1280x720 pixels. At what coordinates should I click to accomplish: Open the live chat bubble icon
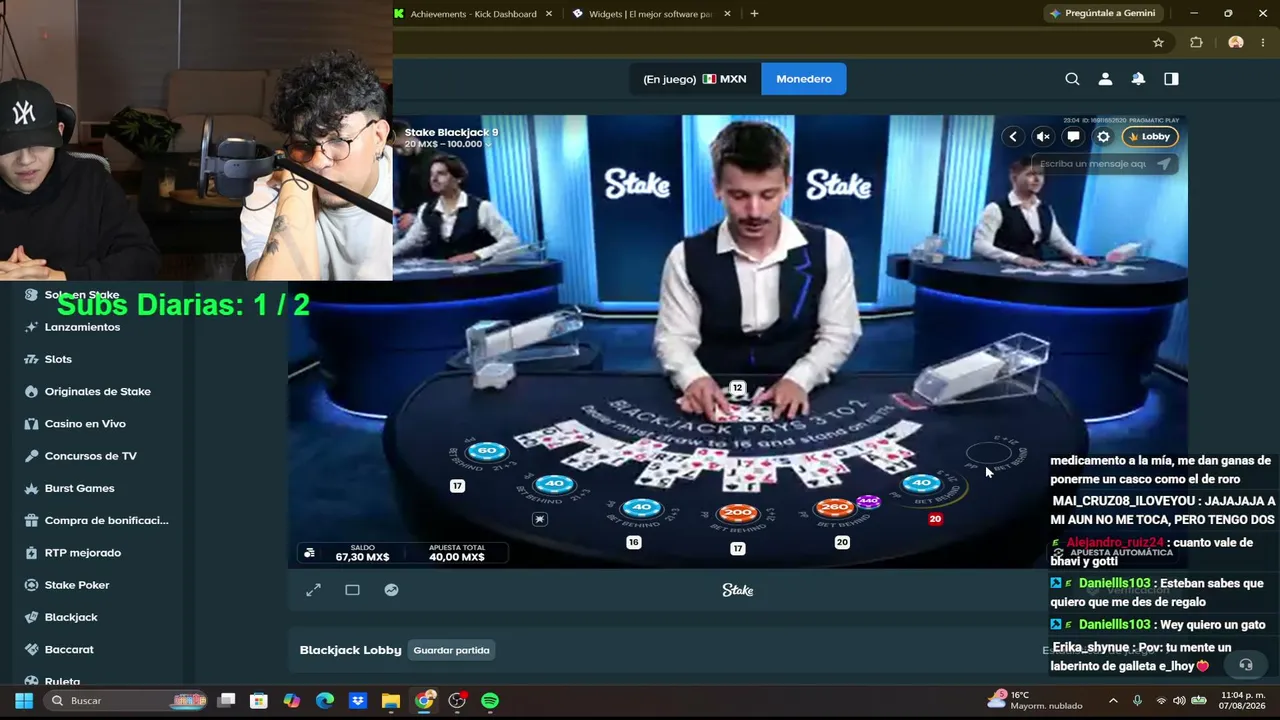coord(1073,137)
